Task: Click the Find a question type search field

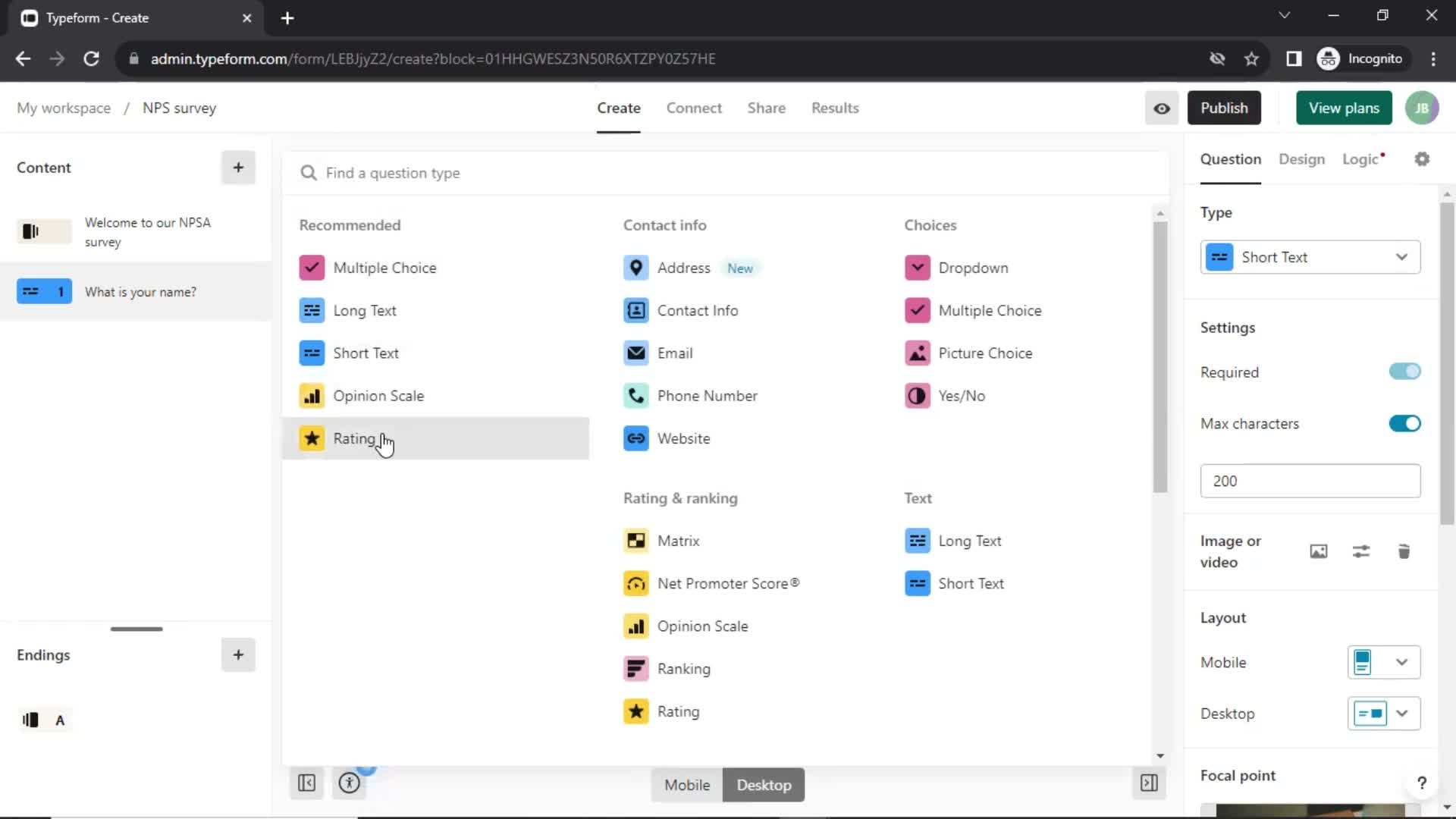Action: coord(724,173)
